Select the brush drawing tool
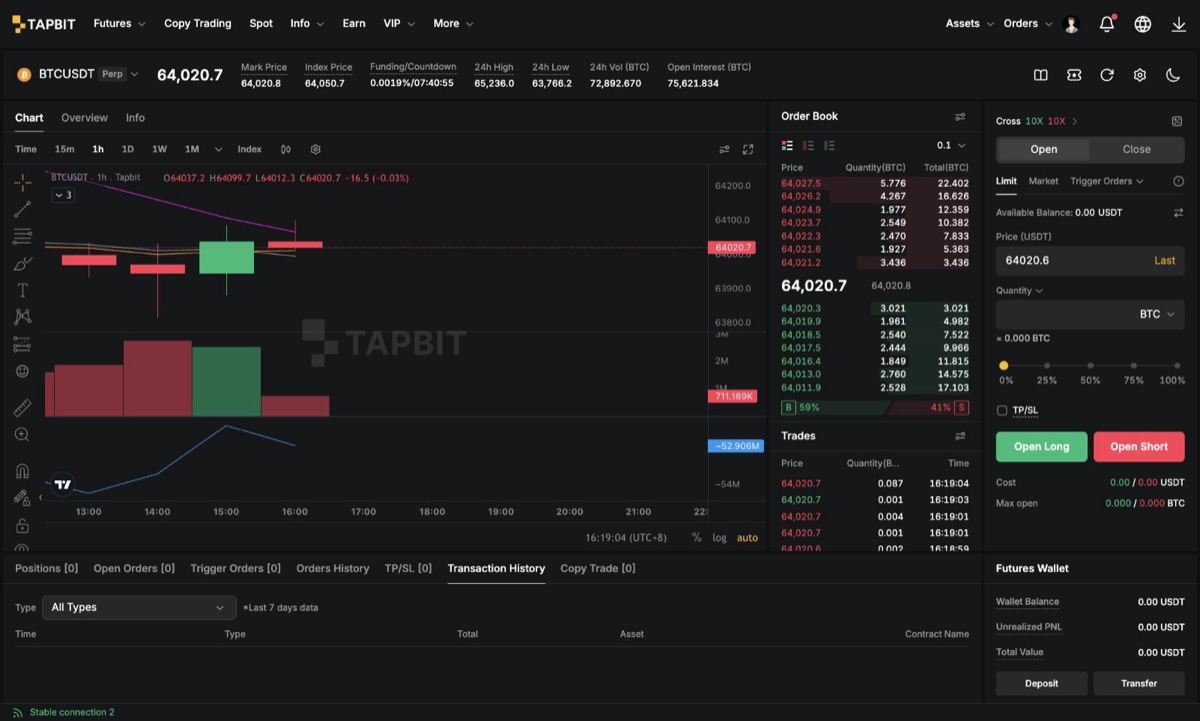 point(22,263)
